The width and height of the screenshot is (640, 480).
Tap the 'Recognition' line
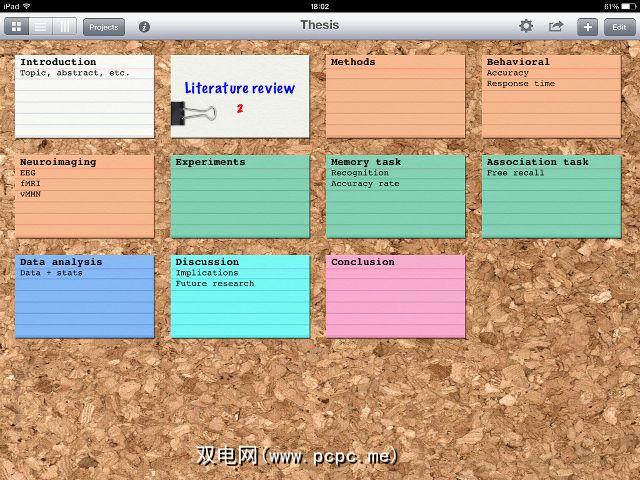[360, 173]
